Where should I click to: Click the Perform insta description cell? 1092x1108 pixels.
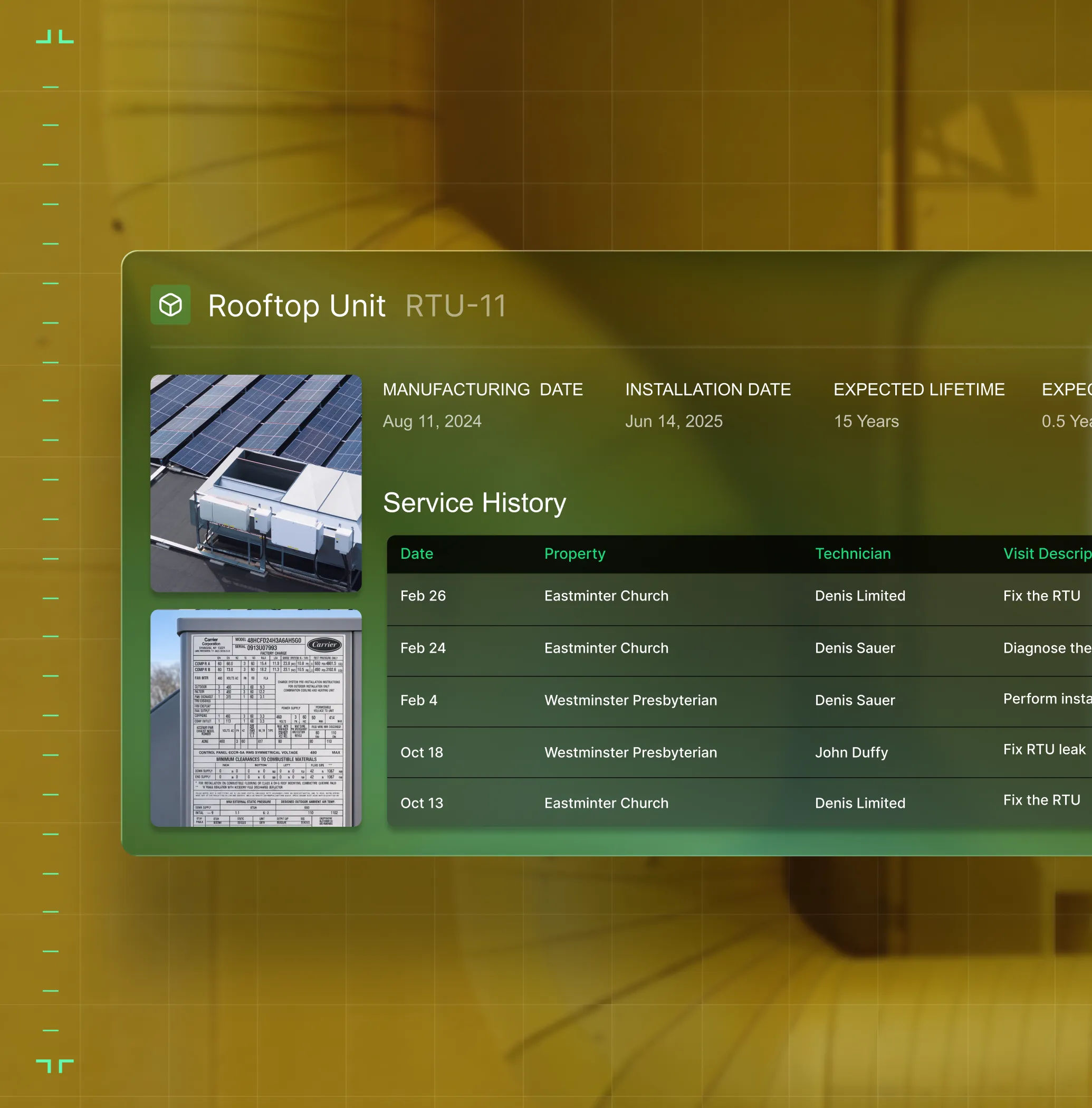1047,699
